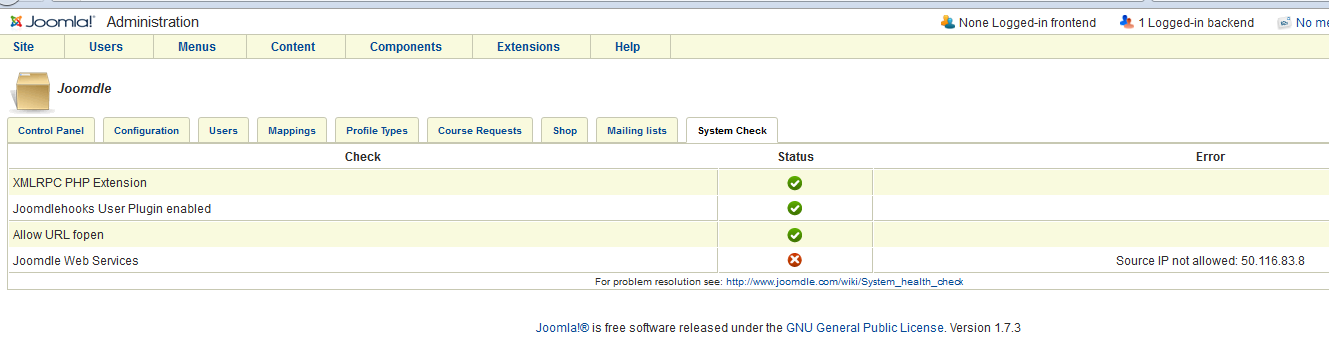This screenshot has width=1329, height=364.
Task: Click the Status column header
Action: coord(796,157)
